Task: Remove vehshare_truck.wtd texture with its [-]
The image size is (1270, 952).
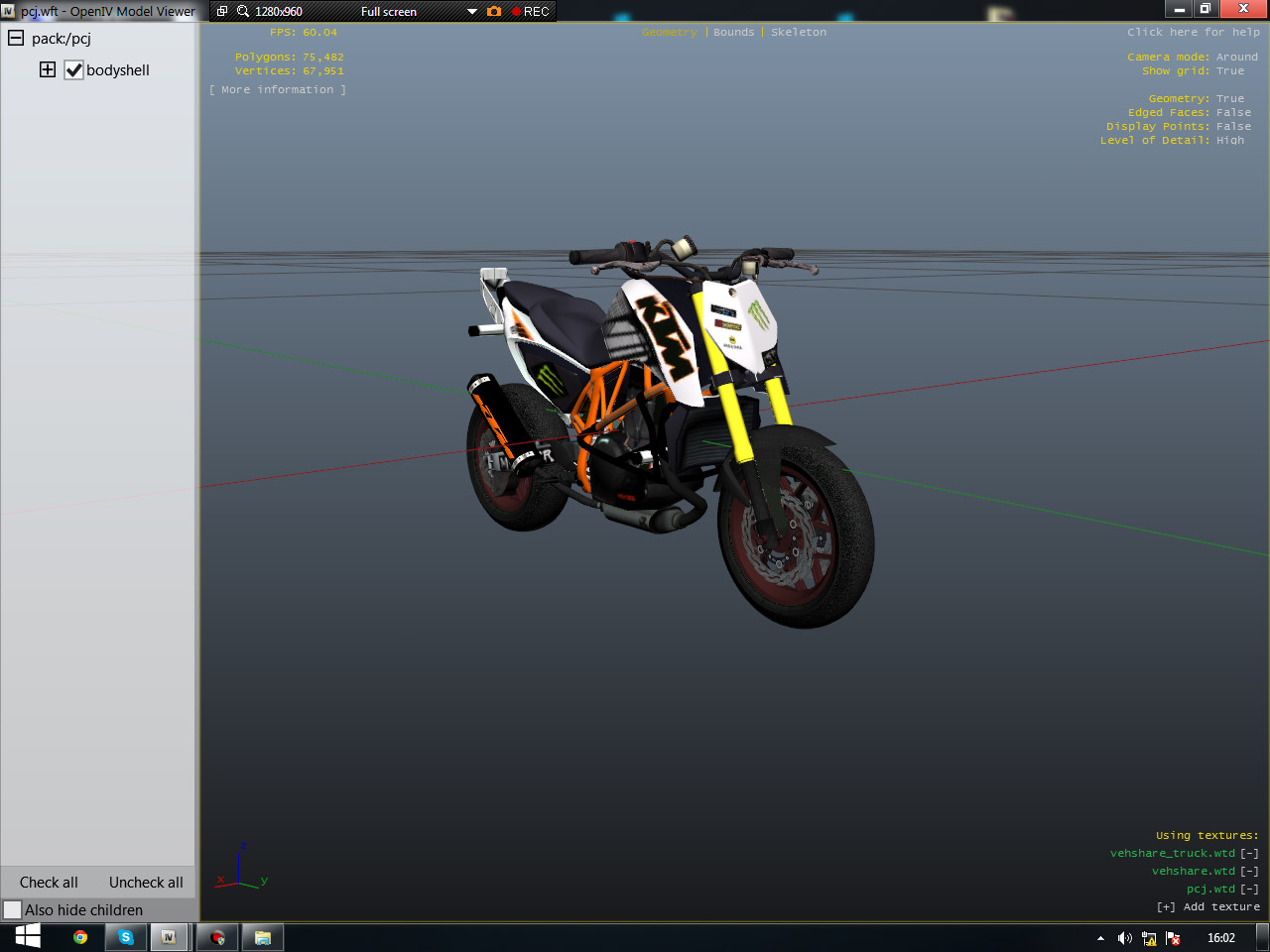Action: coord(1249,854)
